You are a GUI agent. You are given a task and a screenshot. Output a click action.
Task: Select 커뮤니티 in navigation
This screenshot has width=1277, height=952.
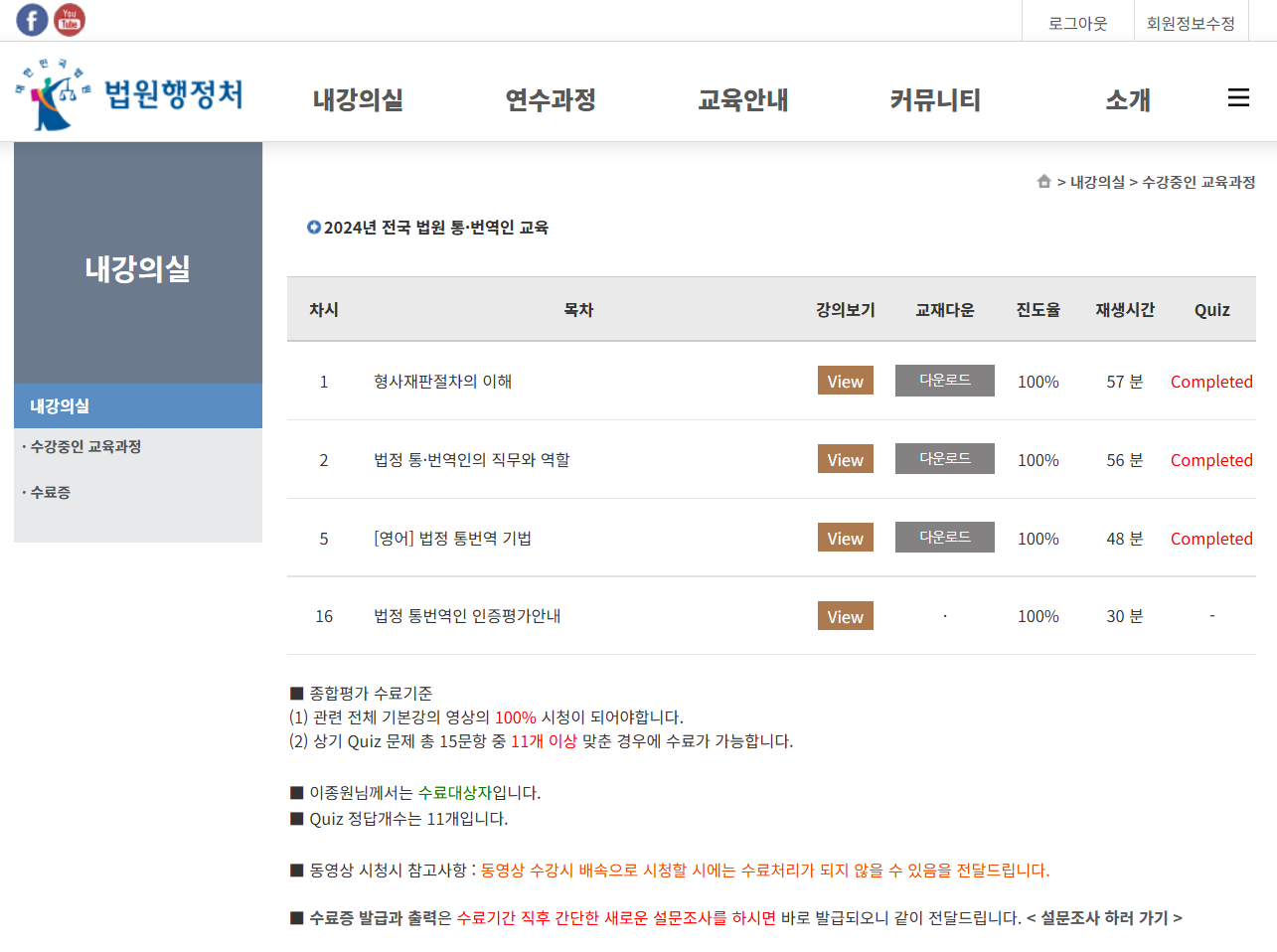(935, 100)
